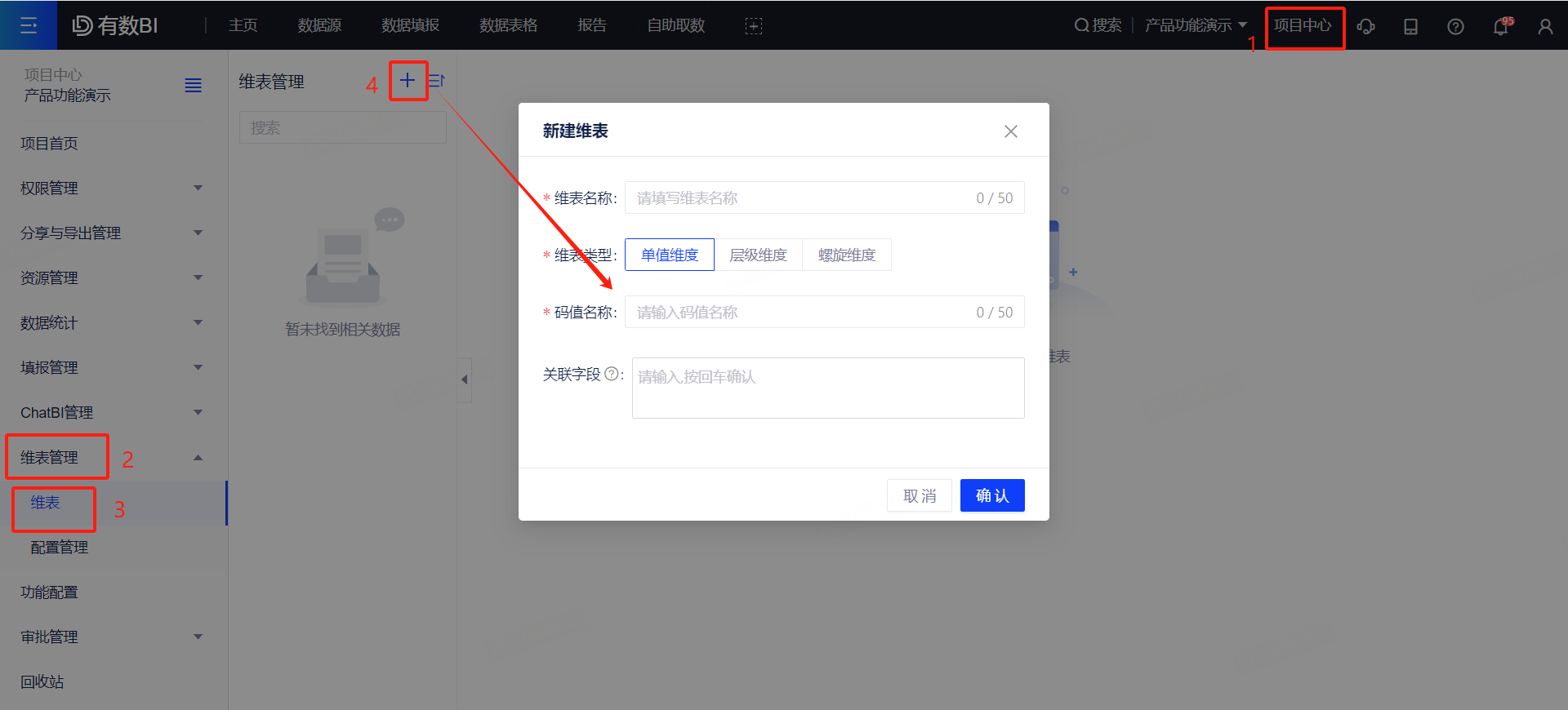Screen dimensions: 1568x710
Task: Click the 维表名称 input field
Action: (x=800, y=197)
